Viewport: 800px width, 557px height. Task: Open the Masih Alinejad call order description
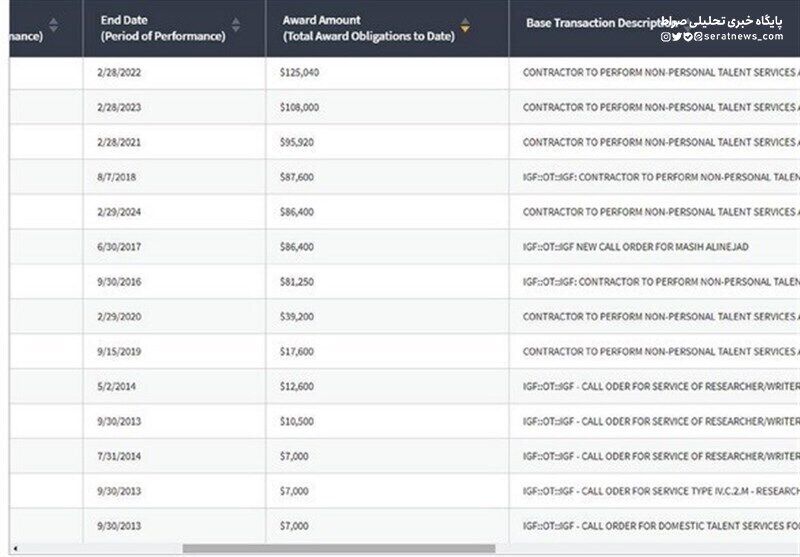(x=635, y=247)
